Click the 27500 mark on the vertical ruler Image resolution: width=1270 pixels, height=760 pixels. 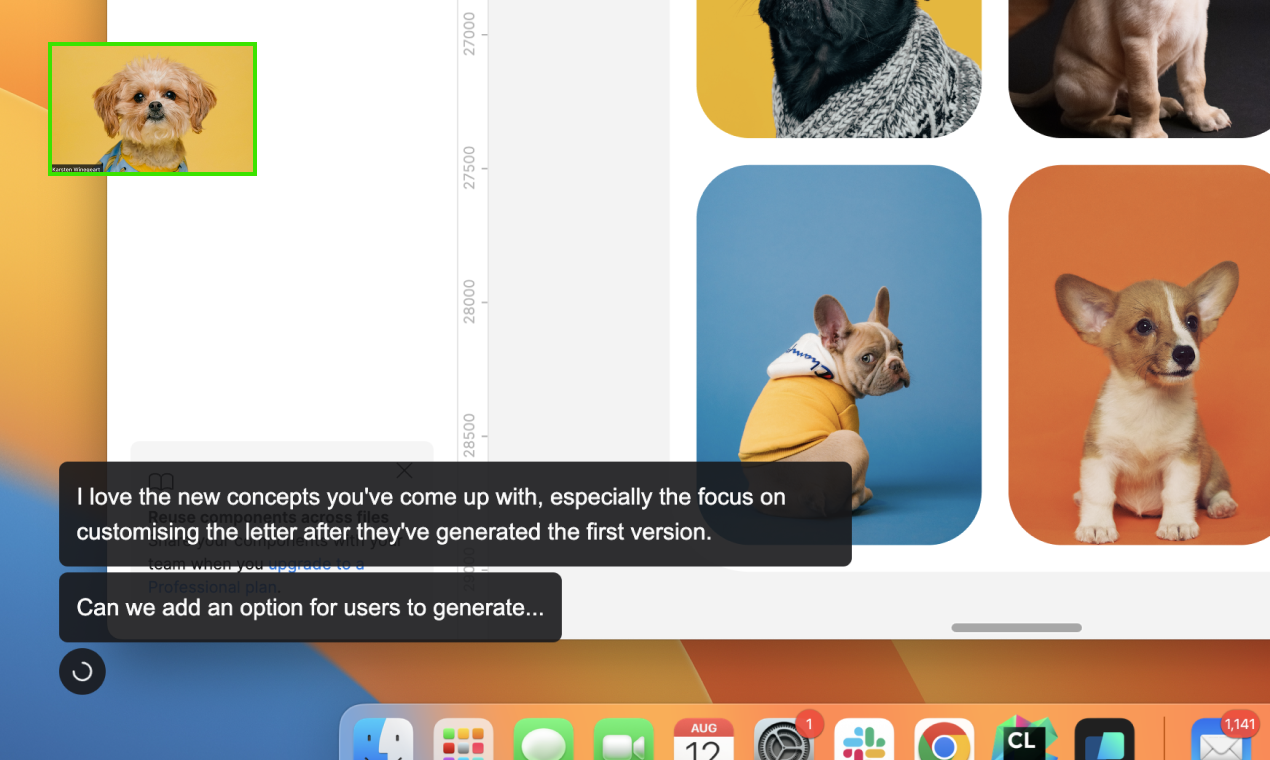coord(470,168)
